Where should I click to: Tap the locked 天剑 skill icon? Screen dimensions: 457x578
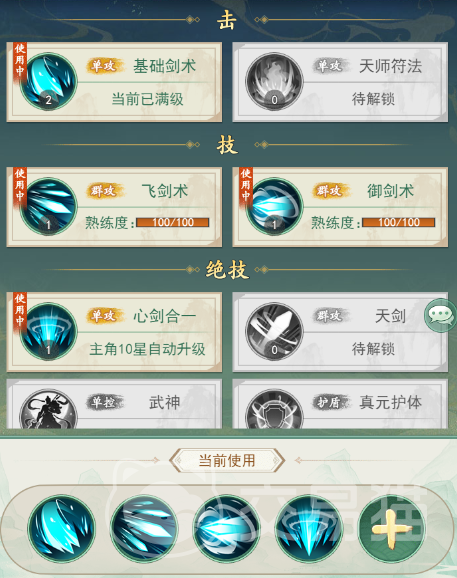click(274, 332)
